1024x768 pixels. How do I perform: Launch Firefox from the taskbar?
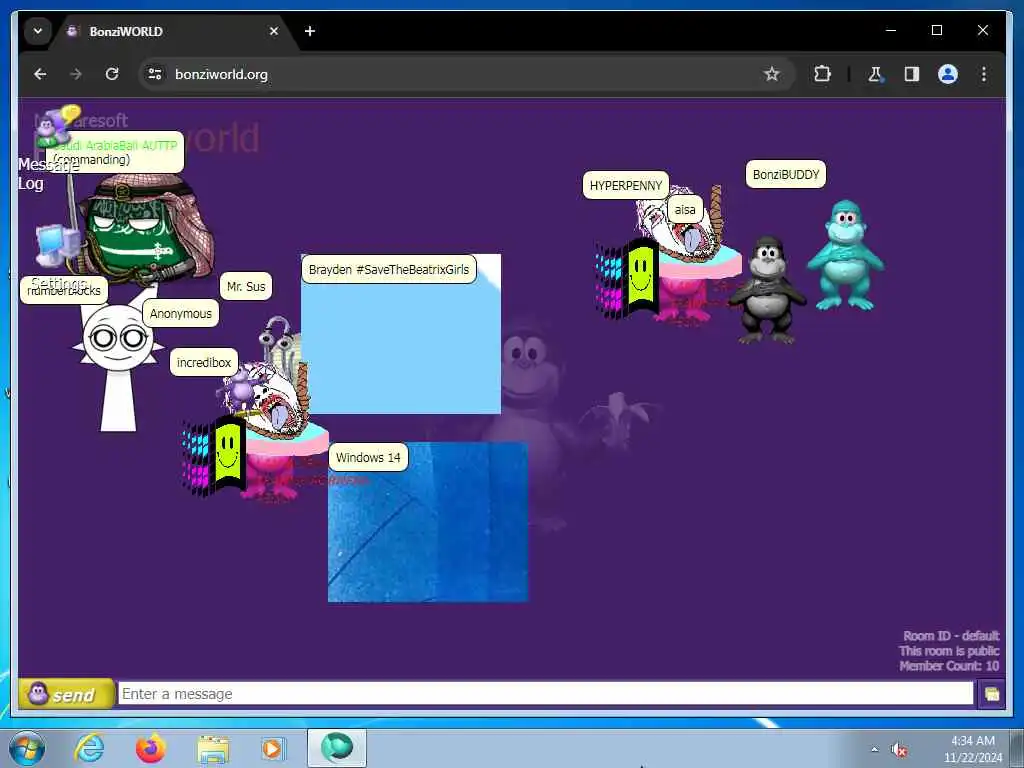tap(150, 748)
